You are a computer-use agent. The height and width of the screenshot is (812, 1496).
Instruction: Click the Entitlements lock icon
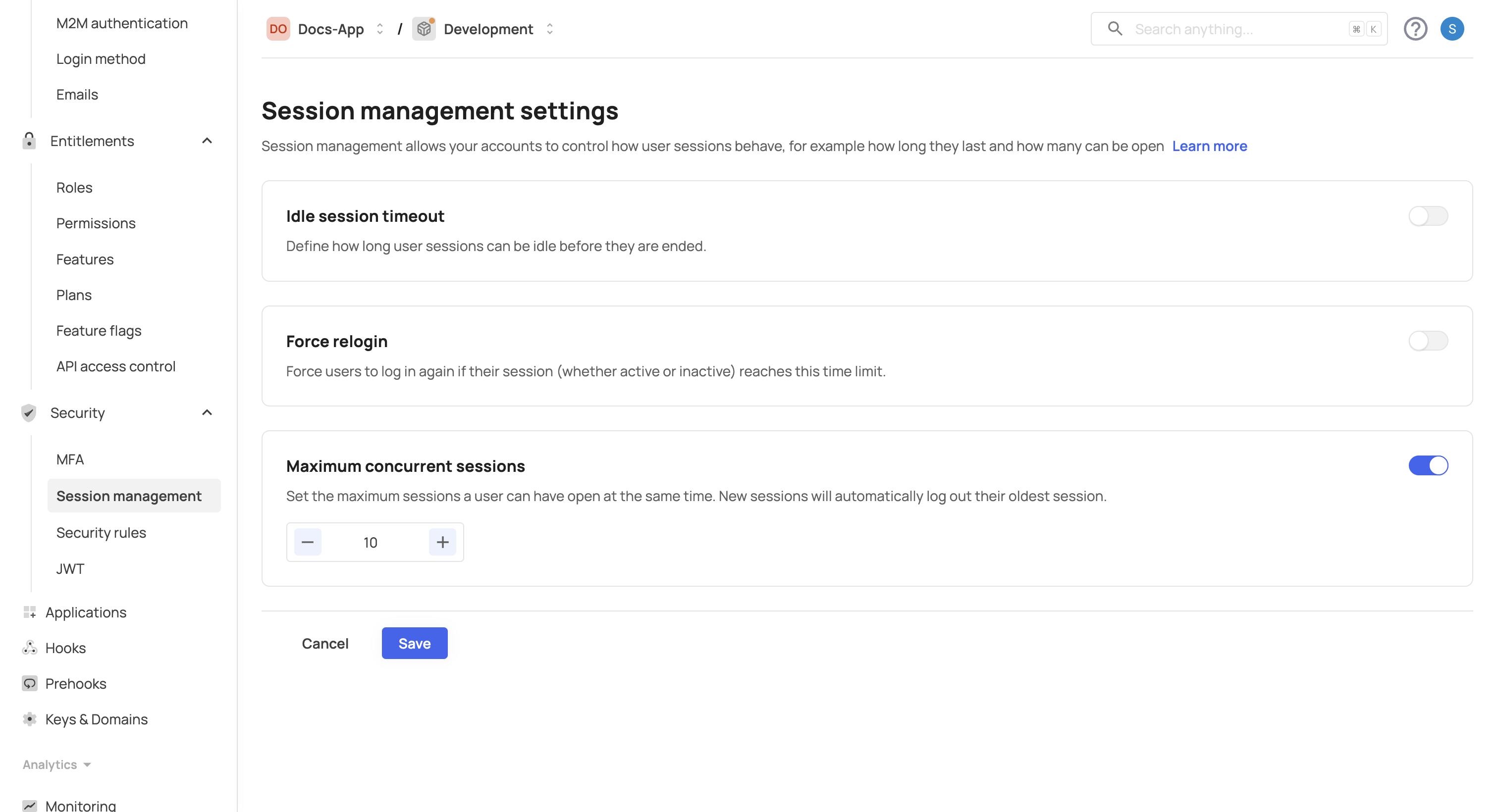(29, 141)
